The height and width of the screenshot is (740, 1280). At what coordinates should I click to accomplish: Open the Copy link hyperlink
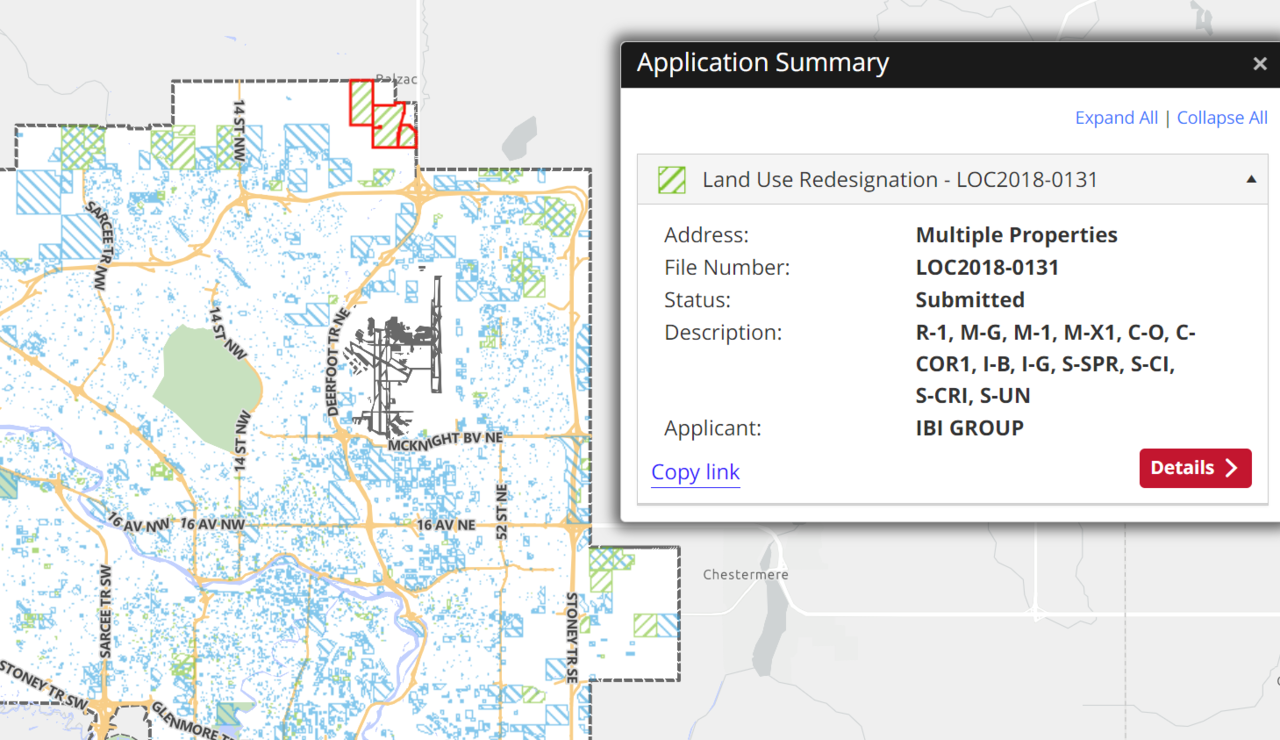(x=695, y=472)
